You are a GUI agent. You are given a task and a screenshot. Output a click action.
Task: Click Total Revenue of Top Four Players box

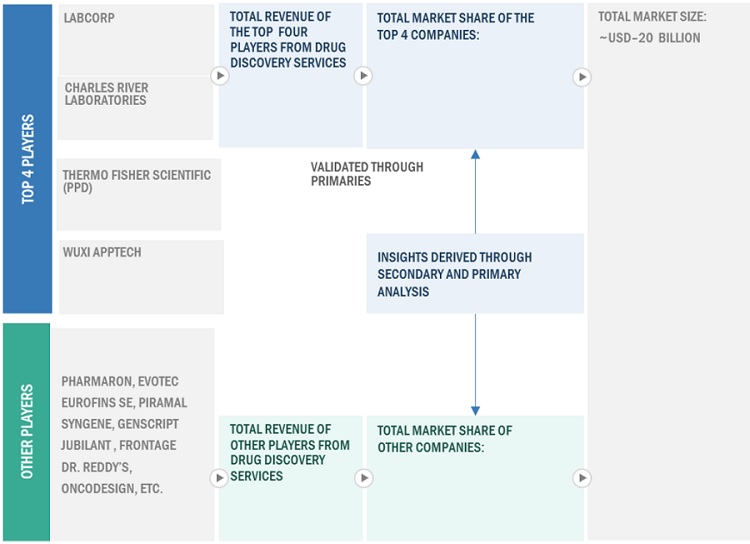tap(290, 75)
